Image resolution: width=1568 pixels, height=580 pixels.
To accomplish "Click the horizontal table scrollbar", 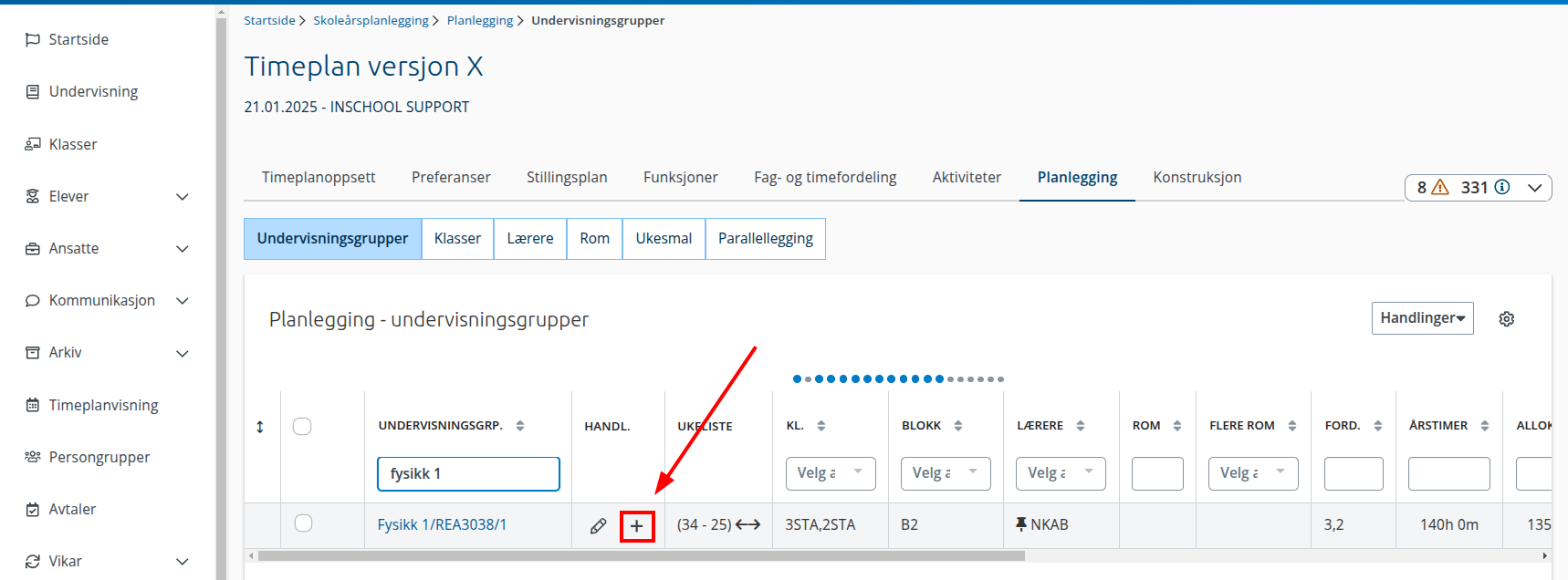I will [641, 555].
